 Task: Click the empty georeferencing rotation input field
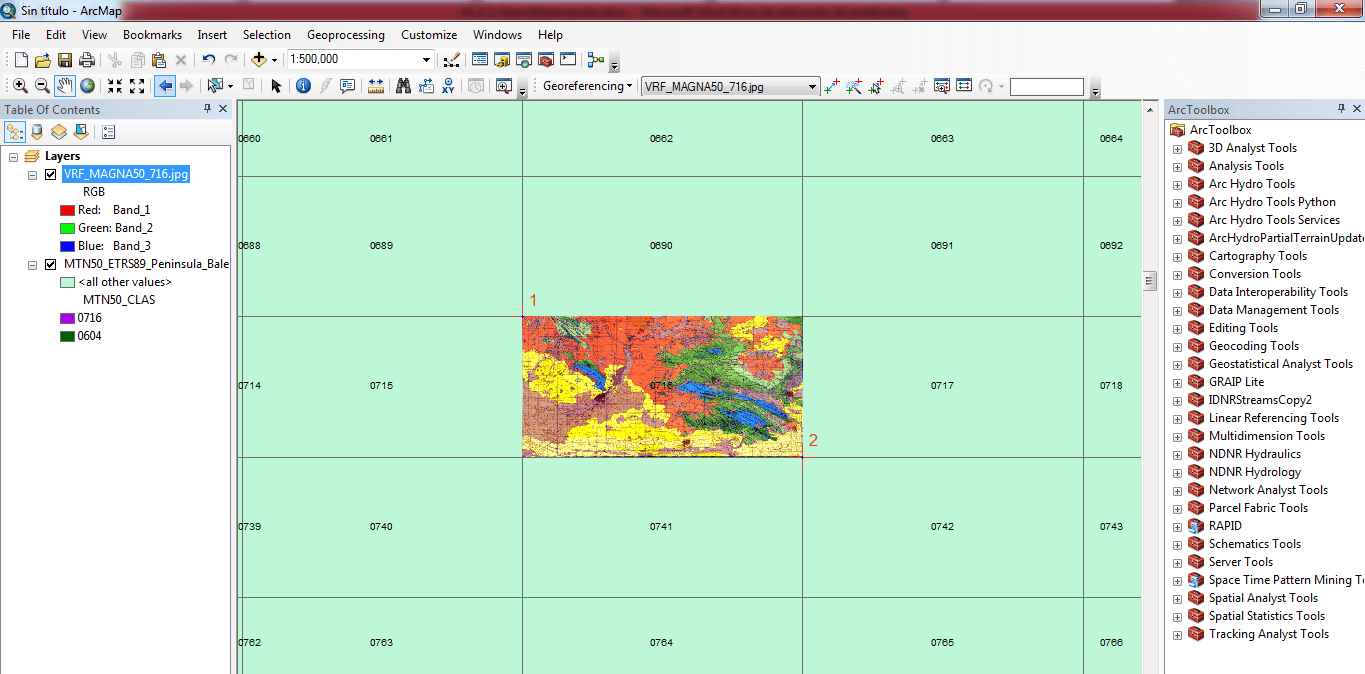pyautogui.click(x=1046, y=87)
